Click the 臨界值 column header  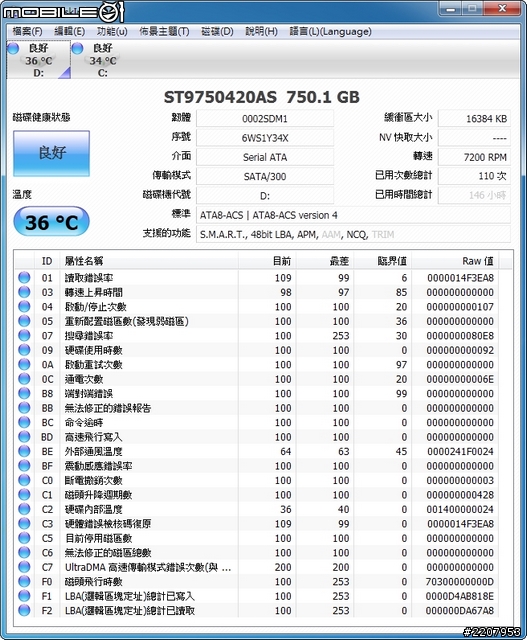[383, 261]
